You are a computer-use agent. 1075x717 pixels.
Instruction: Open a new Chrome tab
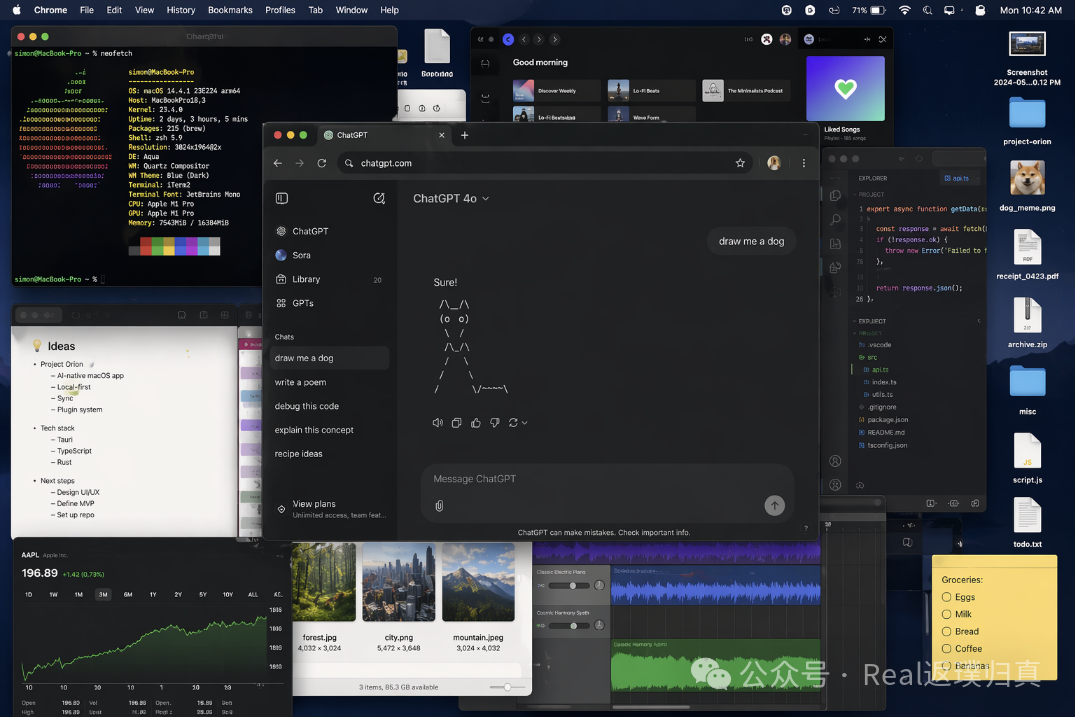(x=465, y=135)
